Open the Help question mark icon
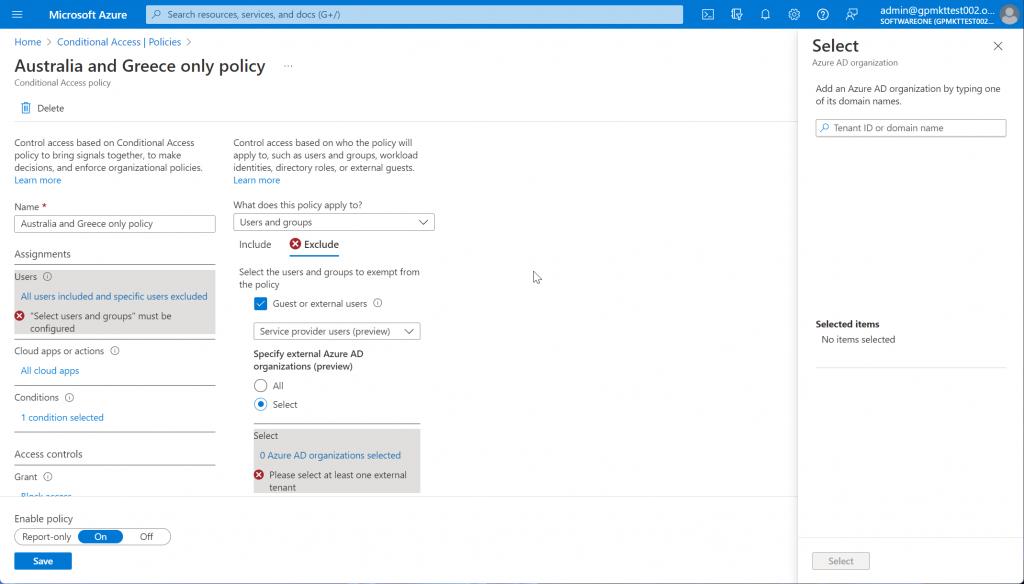Image resolution: width=1024 pixels, height=584 pixels. (823, 14)
